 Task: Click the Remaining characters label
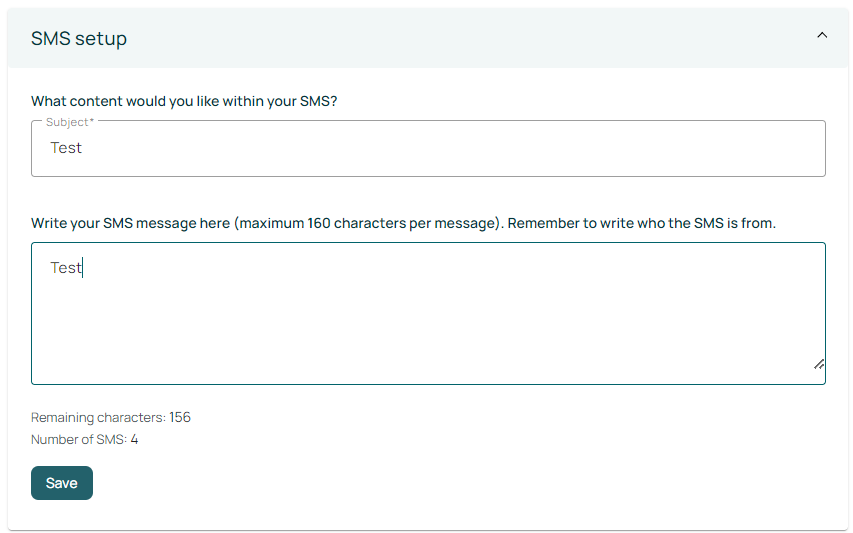tap(98, 417)
